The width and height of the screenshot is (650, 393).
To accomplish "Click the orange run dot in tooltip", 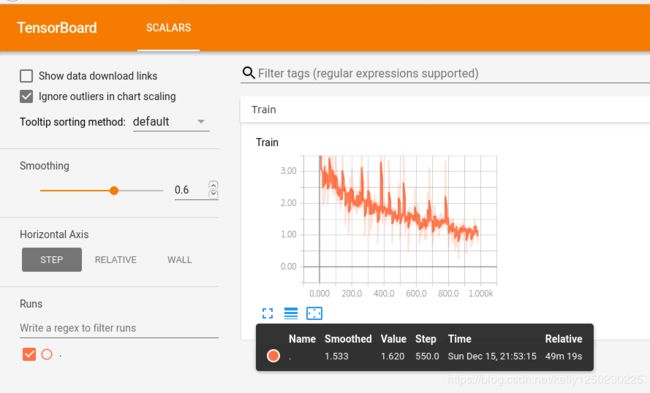I will coord(273,356).
